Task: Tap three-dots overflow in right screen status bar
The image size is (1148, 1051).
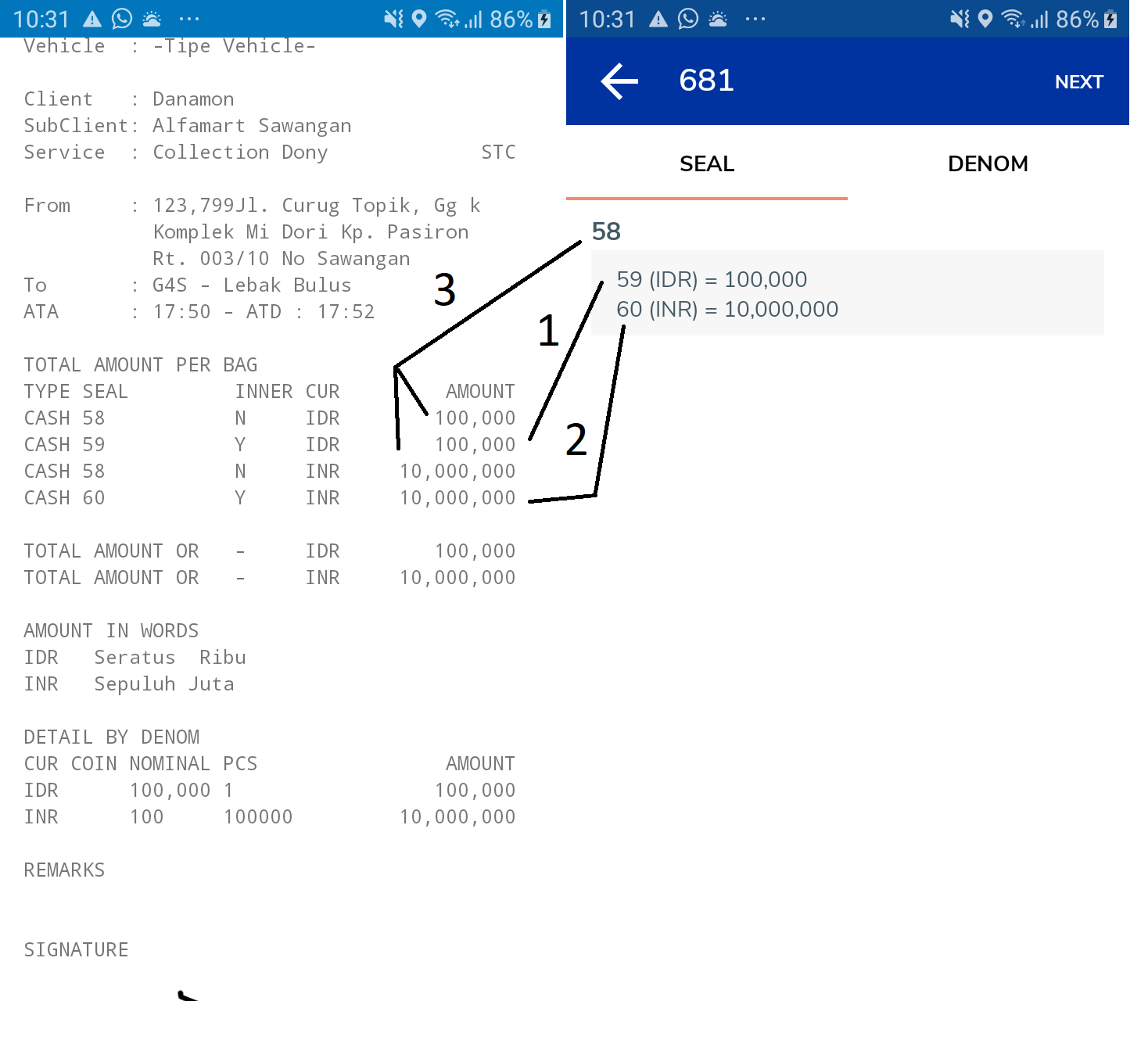Action: 755,19
